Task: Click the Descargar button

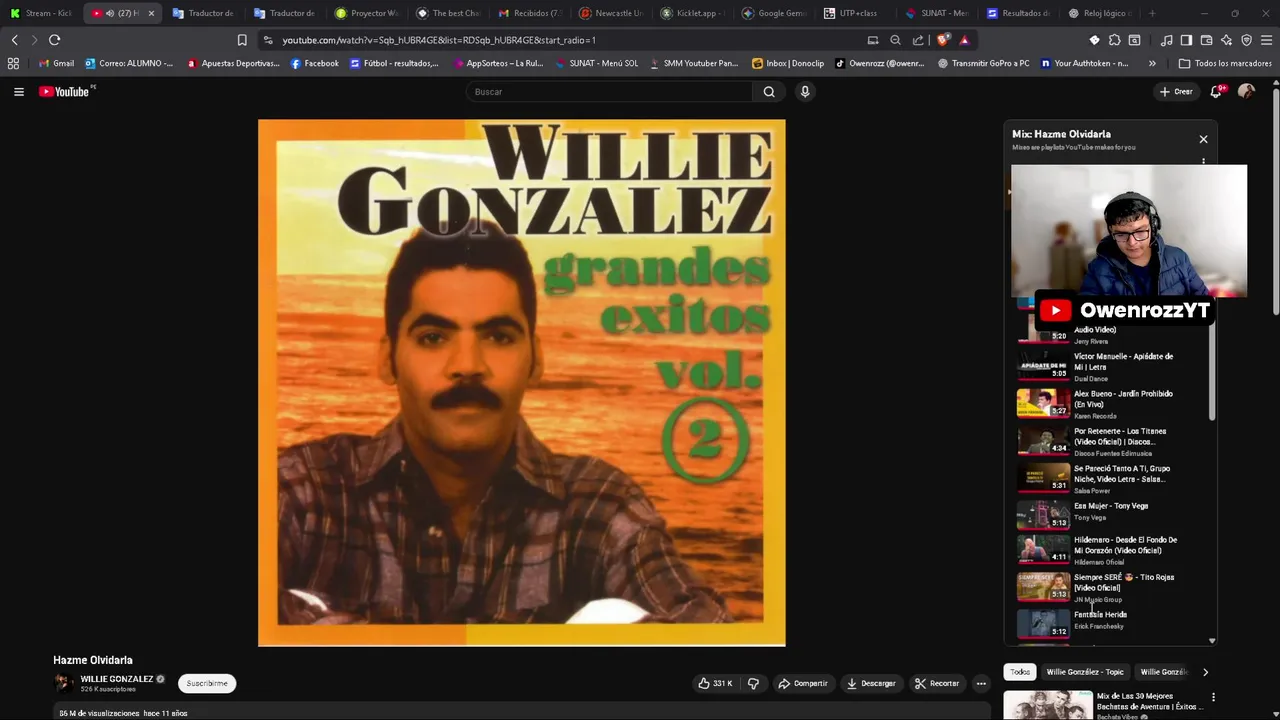Action: tap(871, 683)
